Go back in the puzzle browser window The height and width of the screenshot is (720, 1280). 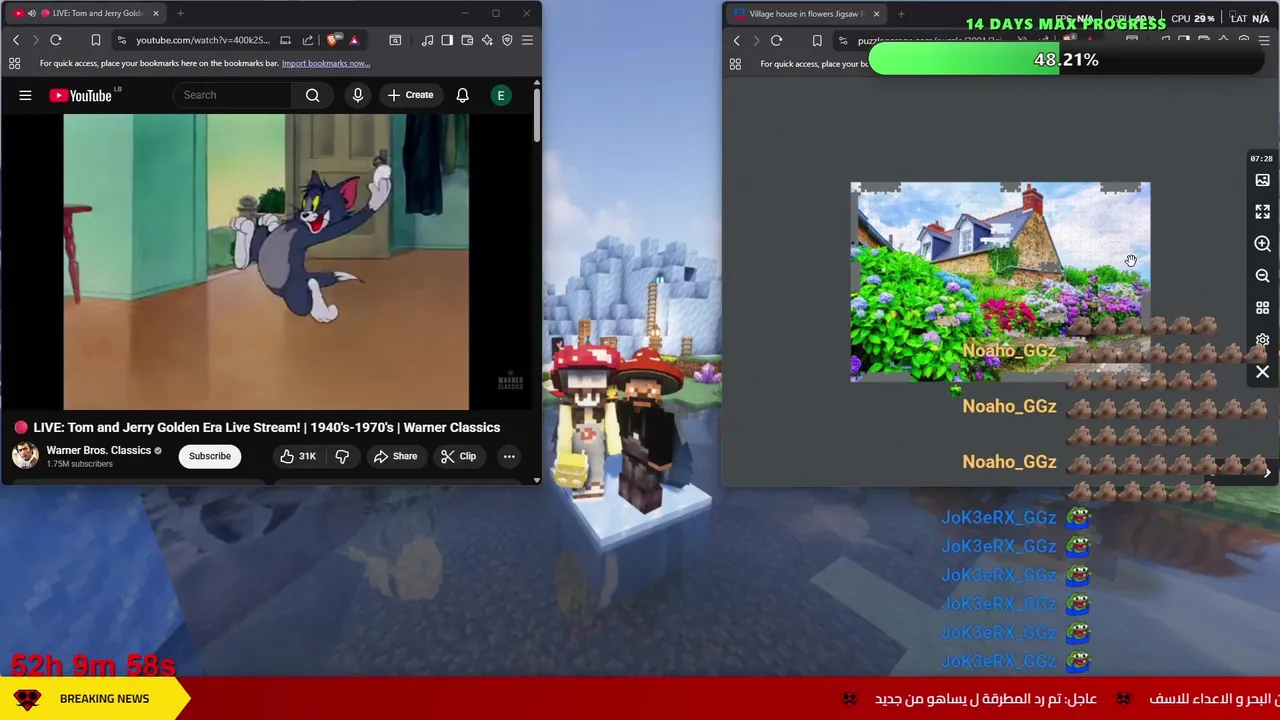(737, 40)
